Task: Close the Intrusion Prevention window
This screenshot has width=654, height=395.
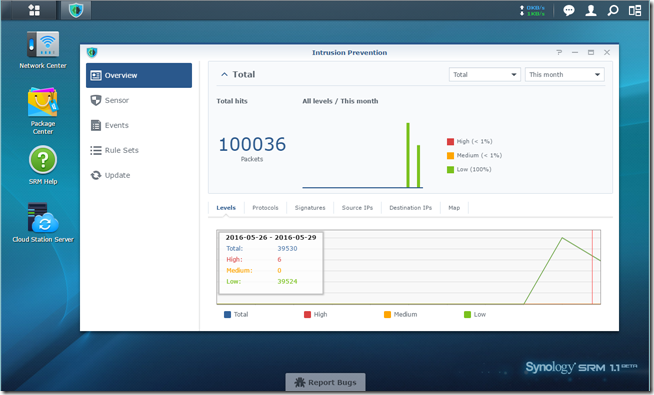Action: pos(607,52)
